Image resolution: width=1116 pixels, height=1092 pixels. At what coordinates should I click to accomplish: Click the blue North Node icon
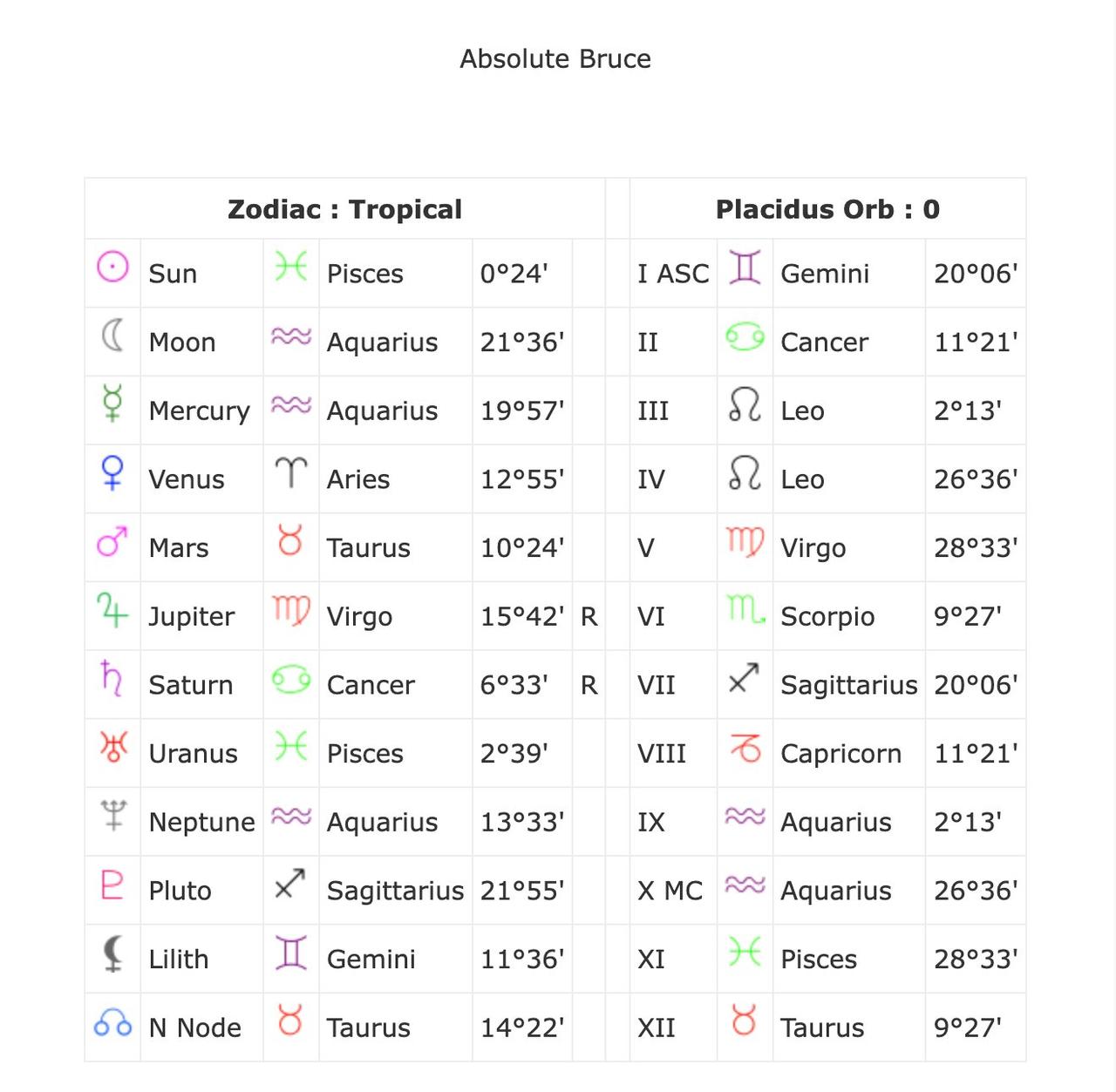pos(112,1022)
